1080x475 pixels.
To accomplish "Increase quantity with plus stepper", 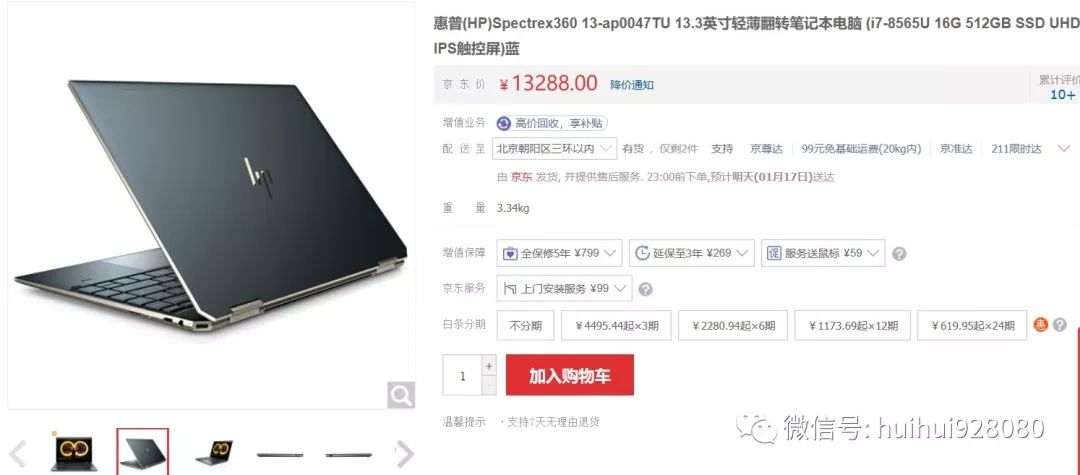I will click(489, 366).
